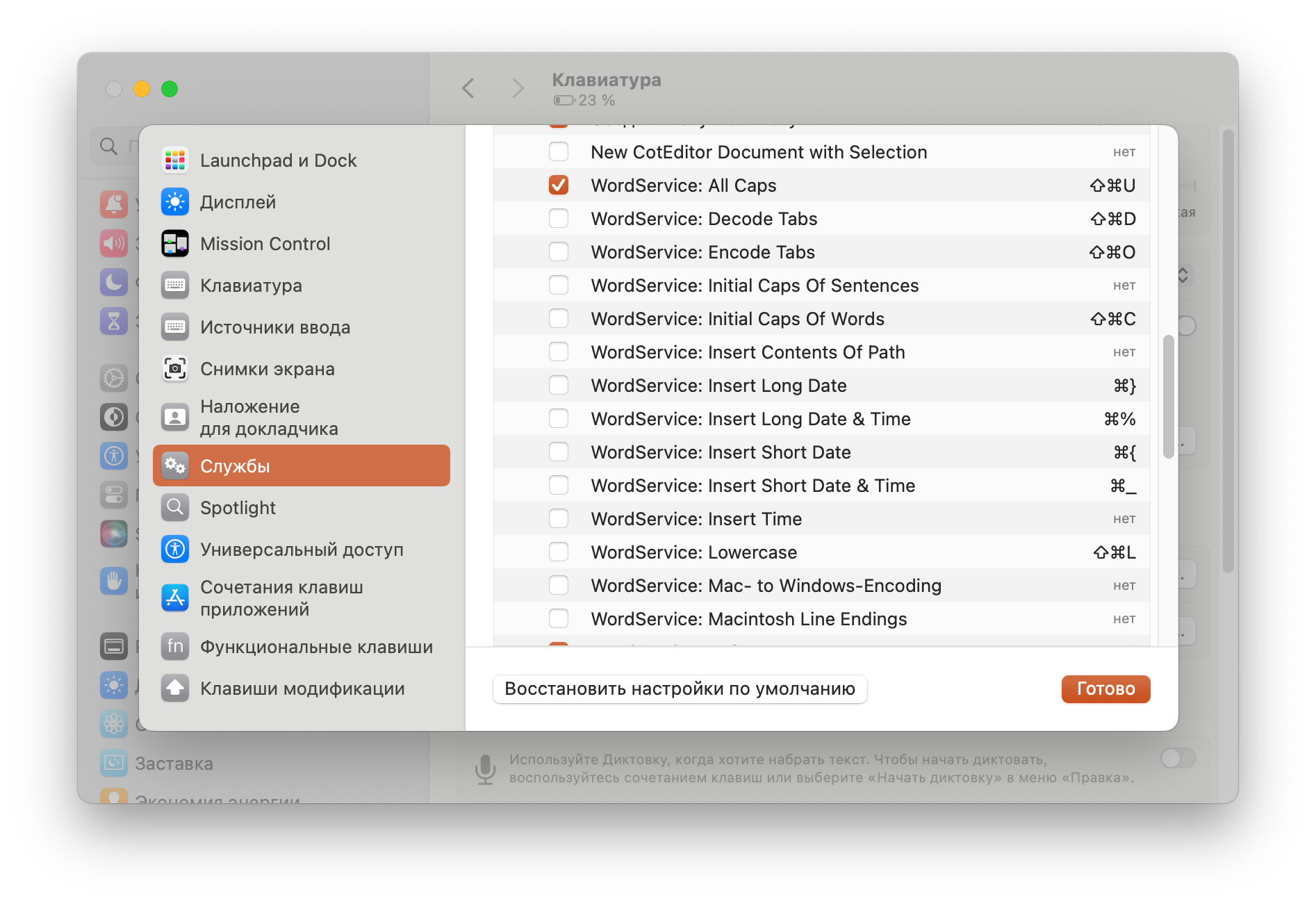Click ⇧⌘L shortcut for Lowercase

pyautogui.click(x=1115, y=552)
